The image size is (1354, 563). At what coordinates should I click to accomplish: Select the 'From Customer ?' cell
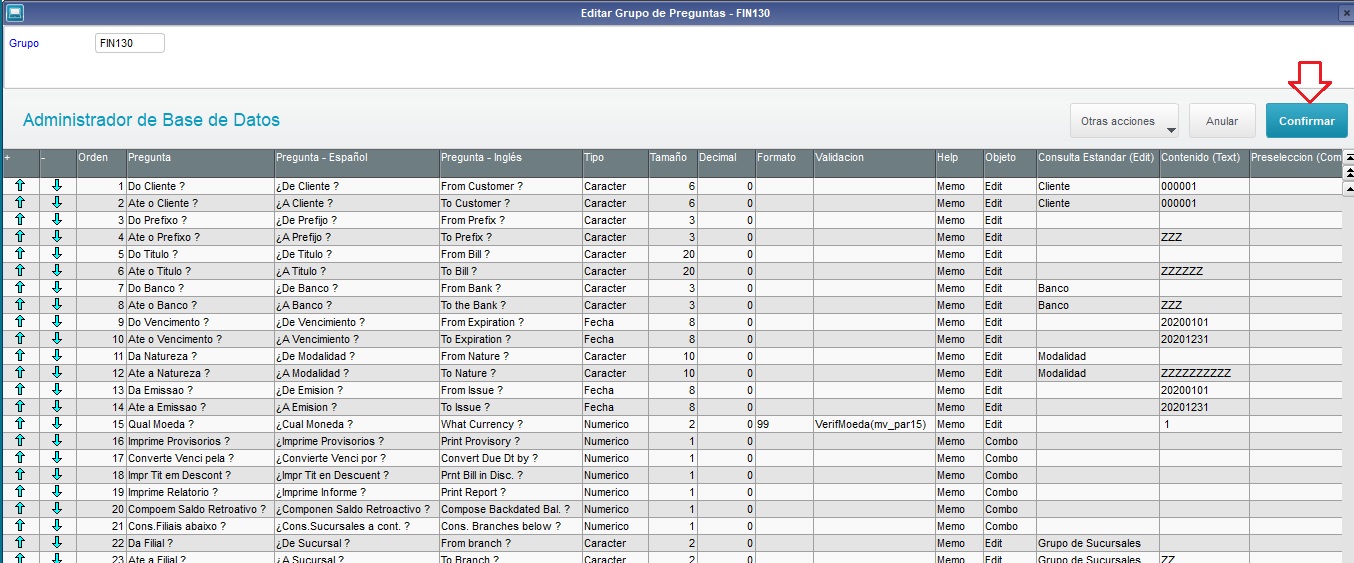tap(510, 186)
